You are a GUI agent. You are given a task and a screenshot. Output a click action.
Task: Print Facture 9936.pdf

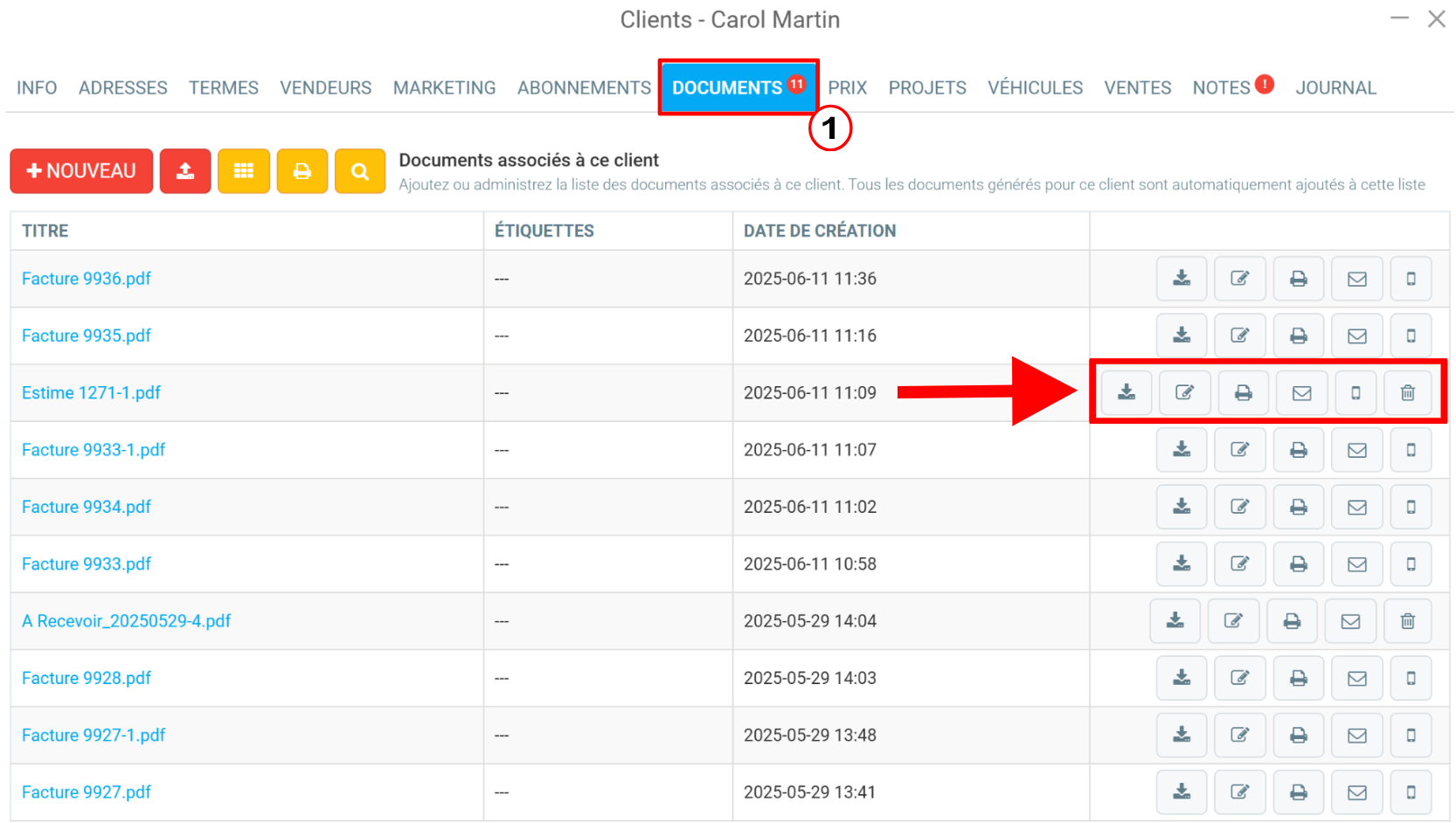pos(1299,279)
